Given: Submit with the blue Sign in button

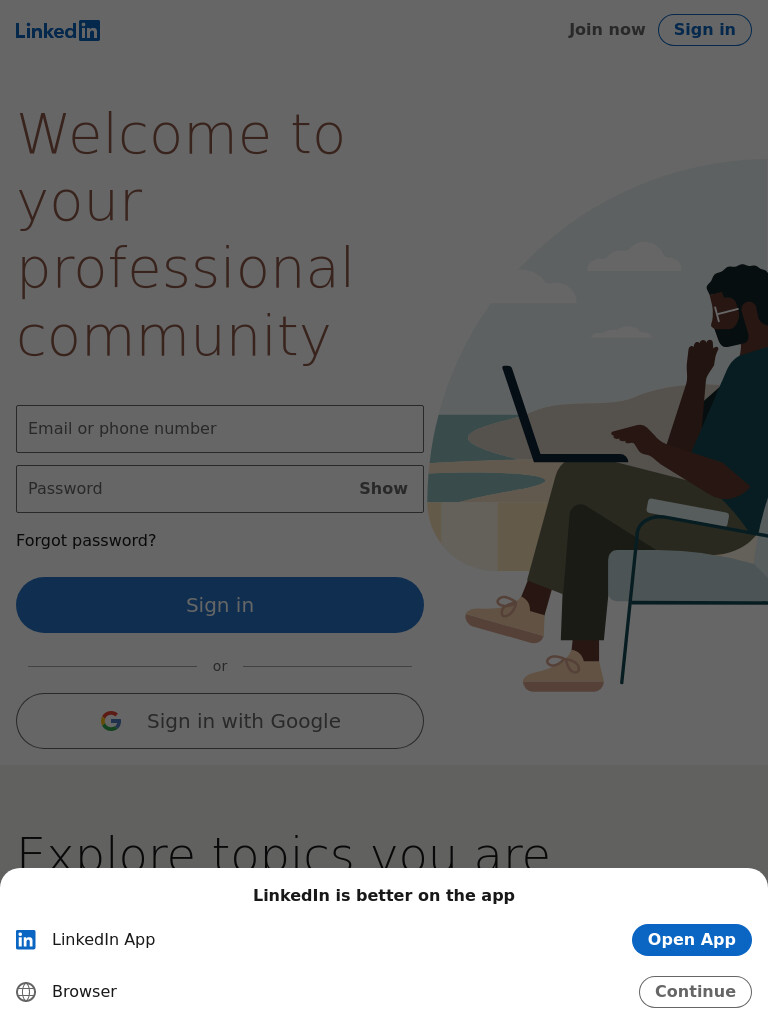Looking at the screenshot, I should tap(220, 605).
